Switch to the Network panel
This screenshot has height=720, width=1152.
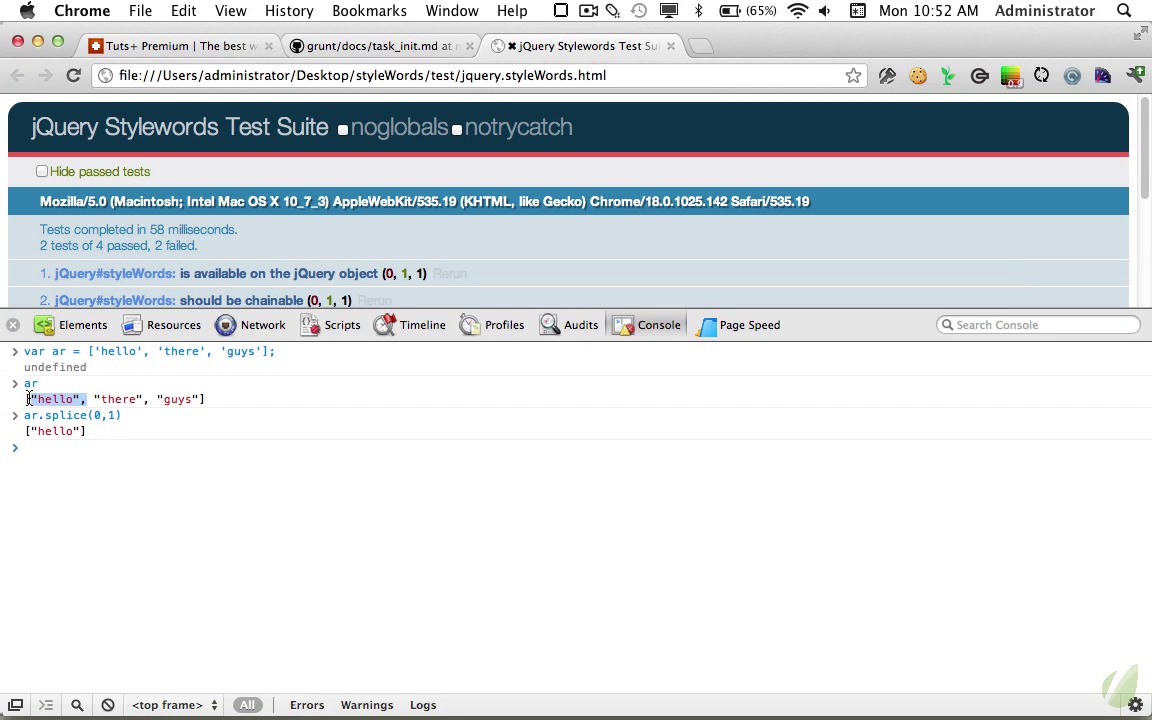click(x=250, y=325)
